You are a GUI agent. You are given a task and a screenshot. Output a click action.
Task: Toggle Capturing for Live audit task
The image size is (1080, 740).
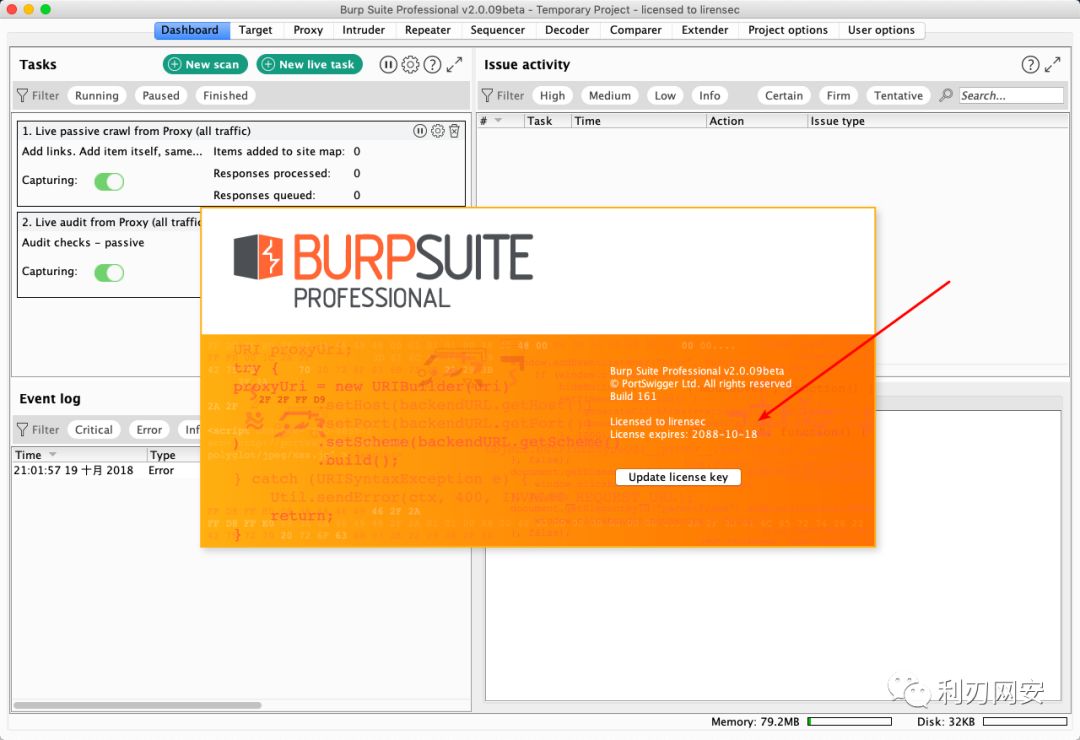coord(109,273)
